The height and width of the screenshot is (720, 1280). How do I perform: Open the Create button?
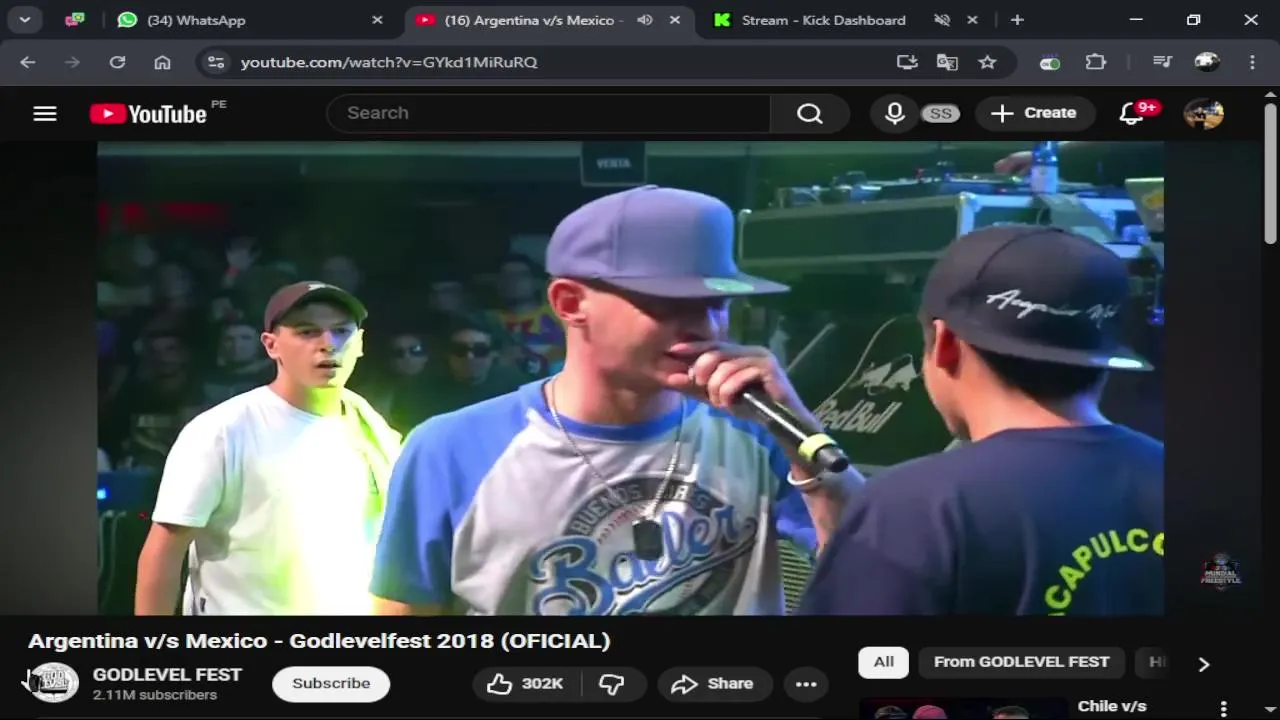click(x=1034, y=113)
